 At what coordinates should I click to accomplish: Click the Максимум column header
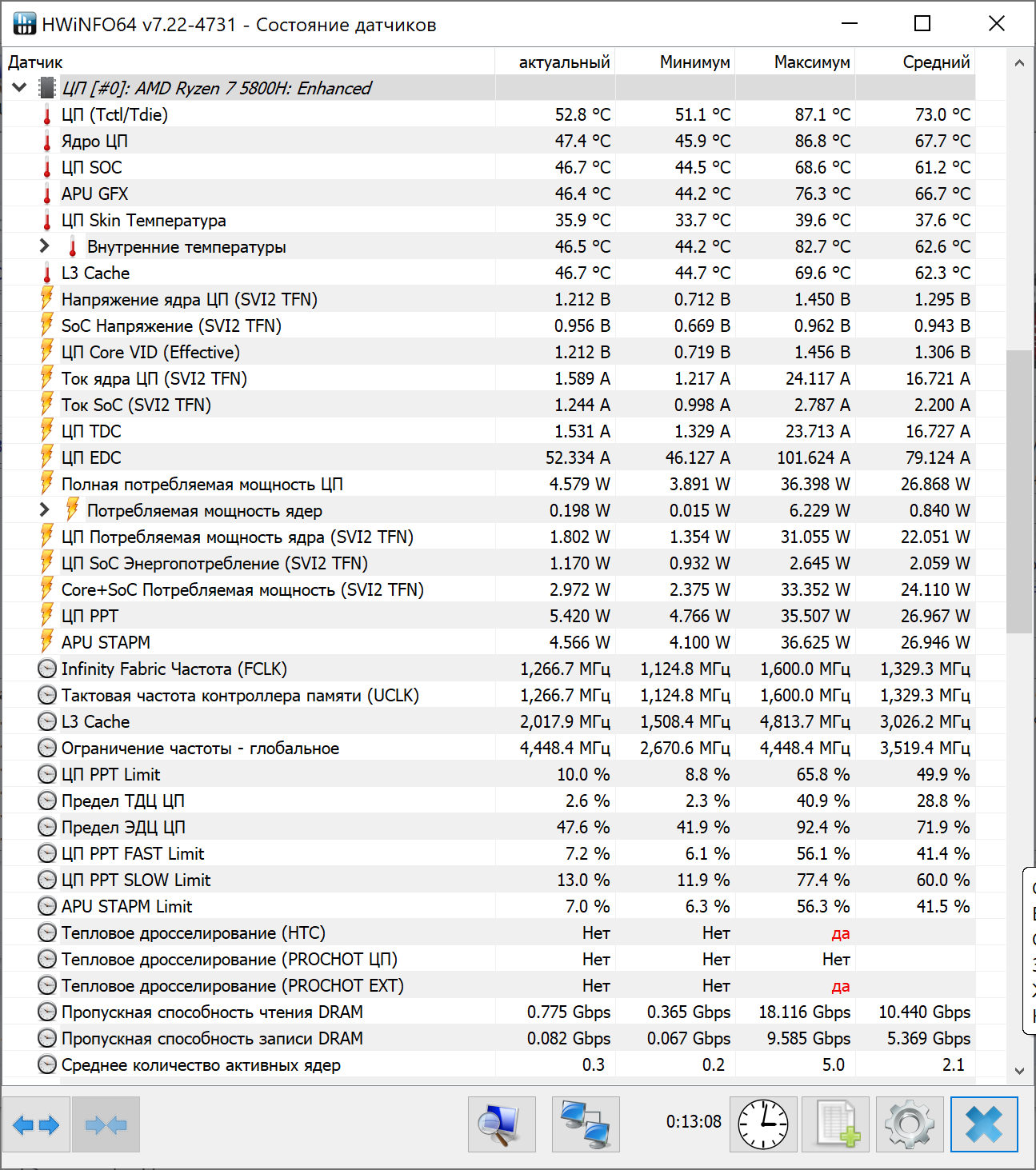pyautogui.click(x=795, y=62)
